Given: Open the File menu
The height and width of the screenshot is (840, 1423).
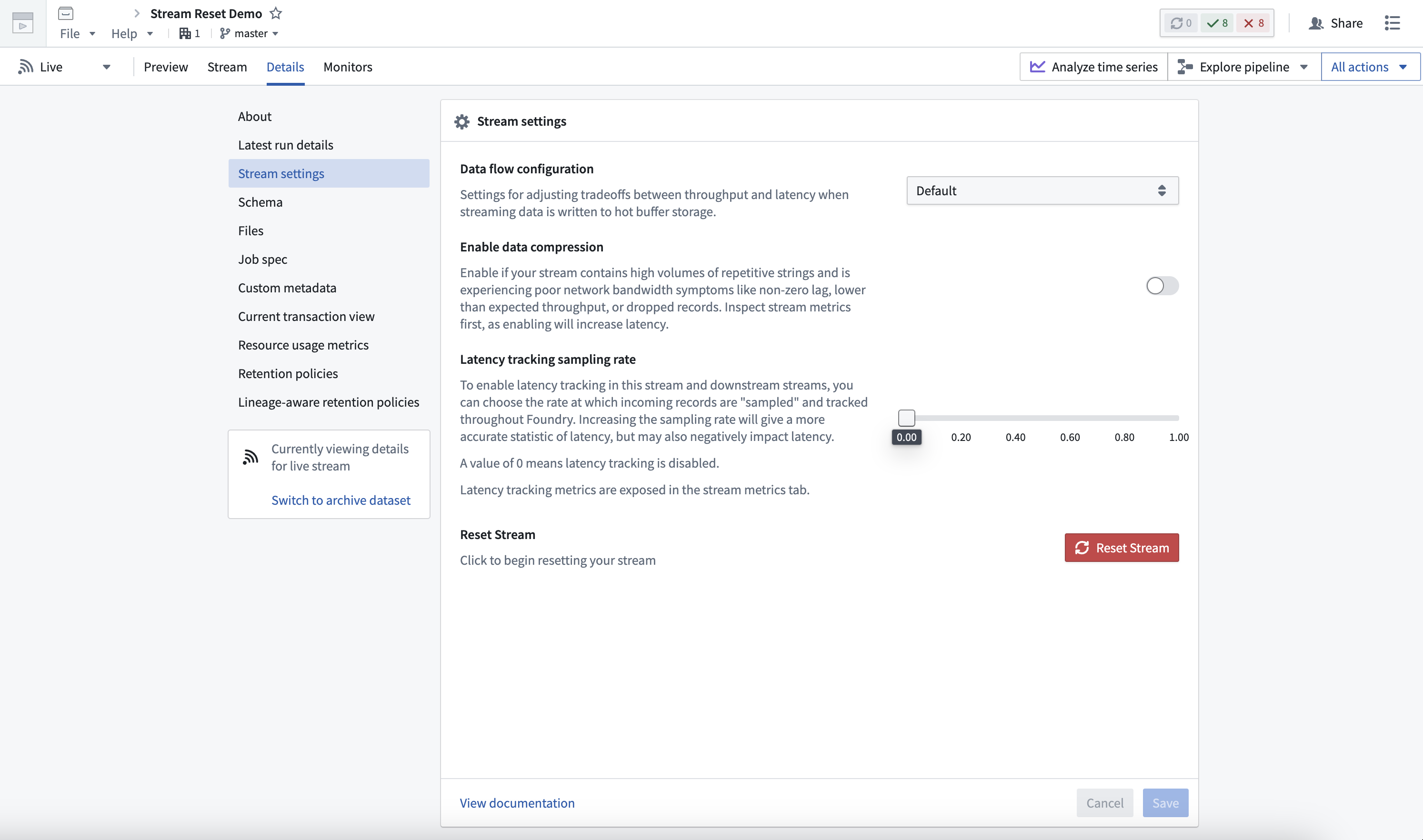Looking at the screenshot, I should pyautogui.click(x=78, y=33).
